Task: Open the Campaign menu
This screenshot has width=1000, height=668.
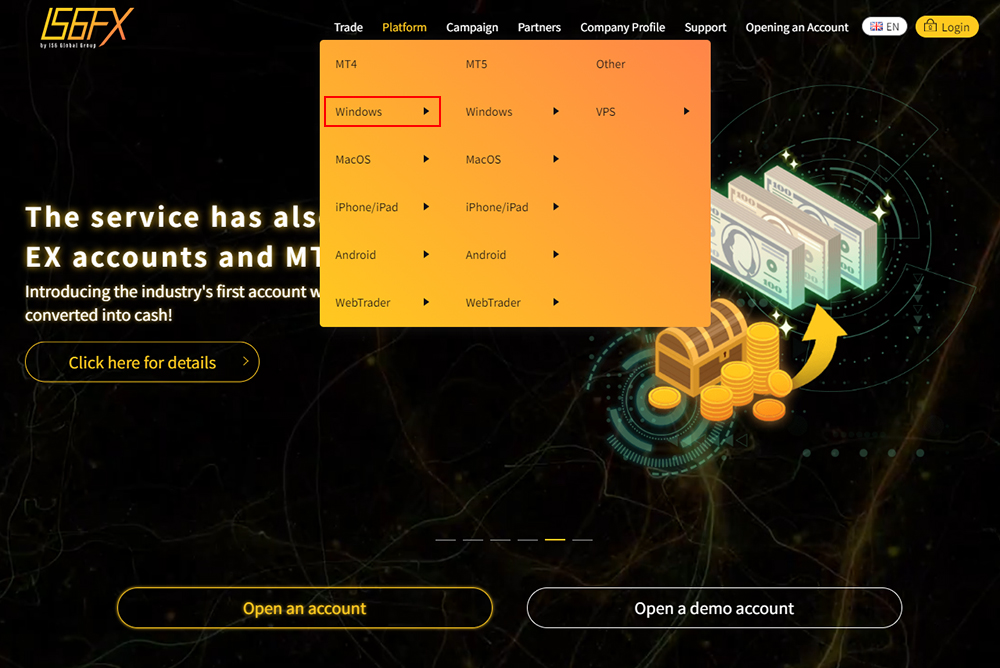Action: pos(472,27)
